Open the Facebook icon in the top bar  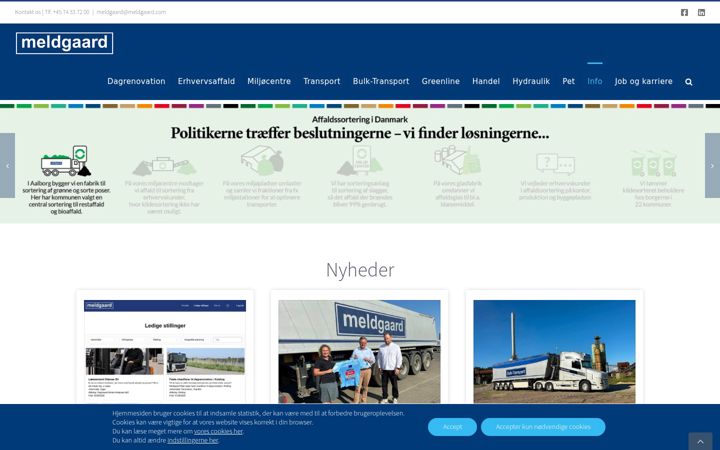[684, 12]
